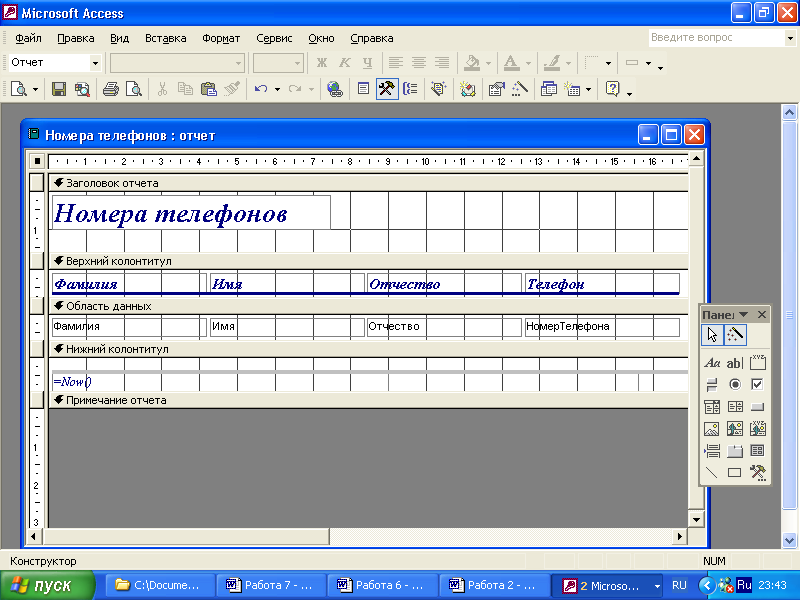Toggle Select Objects arrow in toolbox

(x=712, y=335)
